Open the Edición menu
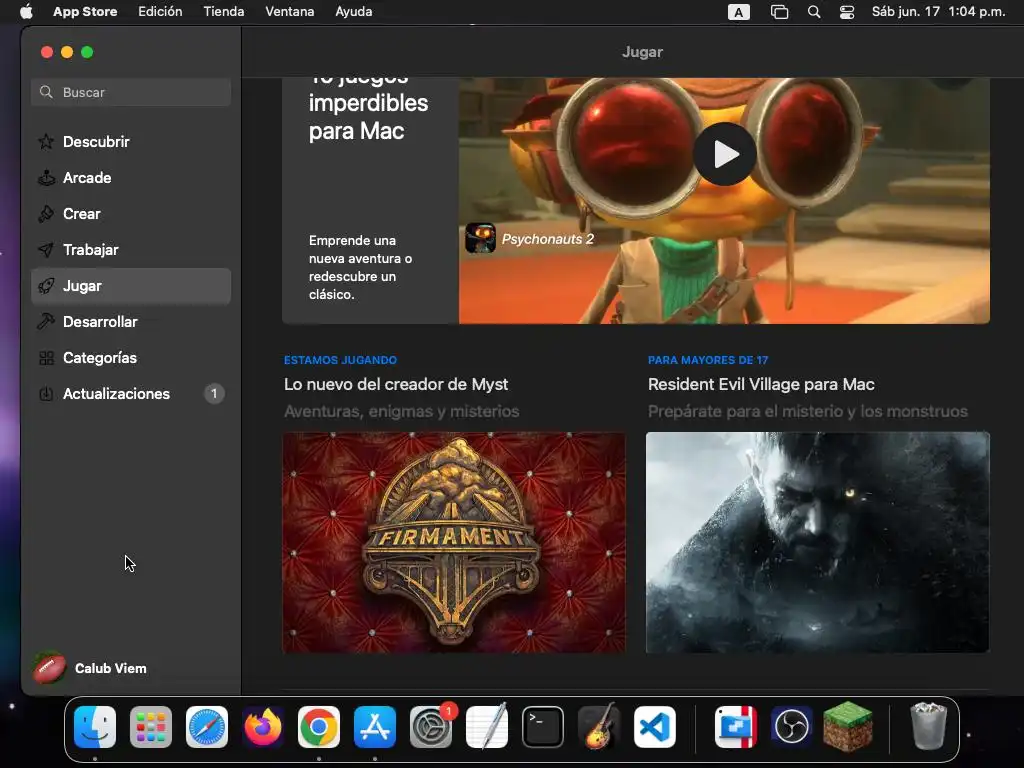 [x=160, y=12]
